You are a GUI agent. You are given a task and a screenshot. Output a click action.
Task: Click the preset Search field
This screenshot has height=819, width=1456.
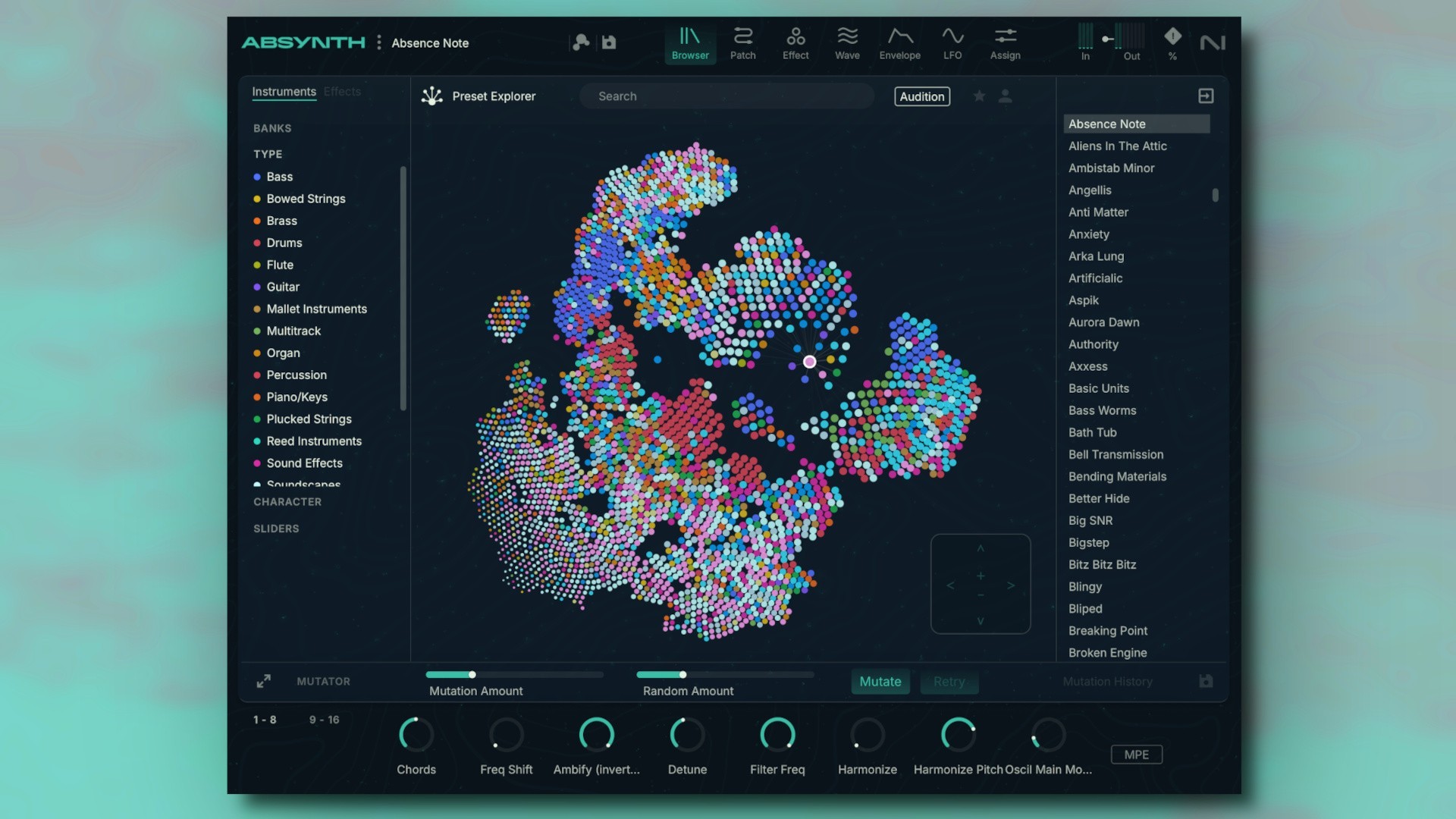(x=726, y=96)
